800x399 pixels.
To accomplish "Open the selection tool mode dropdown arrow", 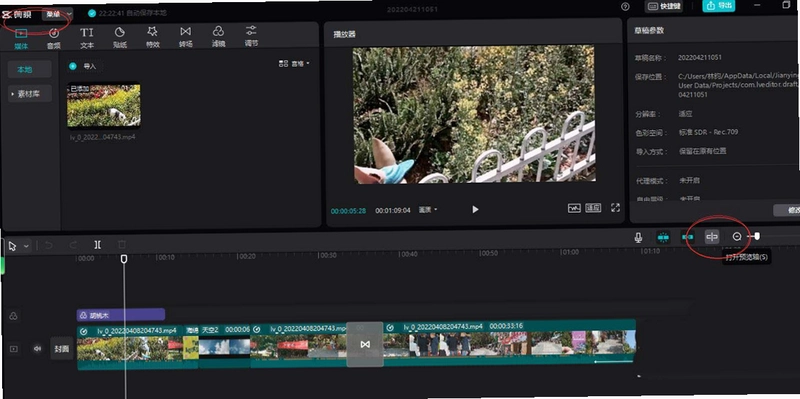I will click(26, 246).
